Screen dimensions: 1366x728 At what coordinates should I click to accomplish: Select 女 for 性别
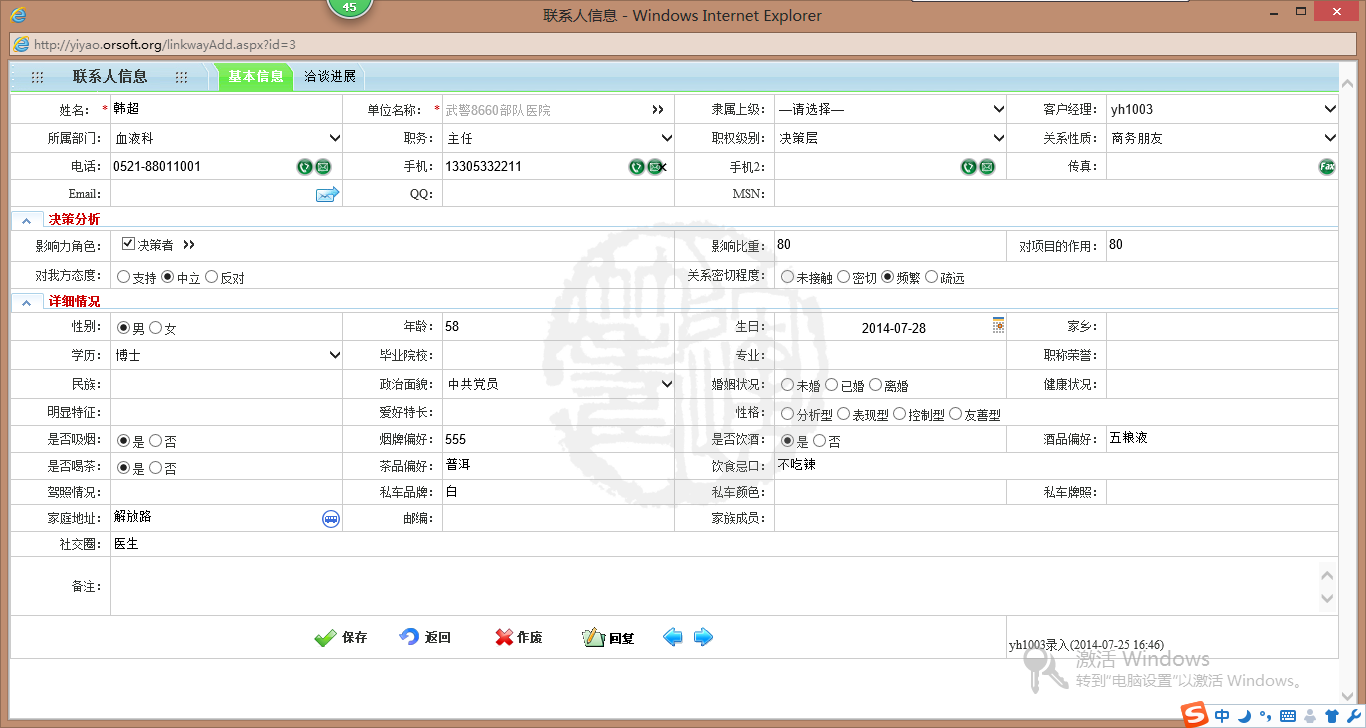click(x=155, y=328)
